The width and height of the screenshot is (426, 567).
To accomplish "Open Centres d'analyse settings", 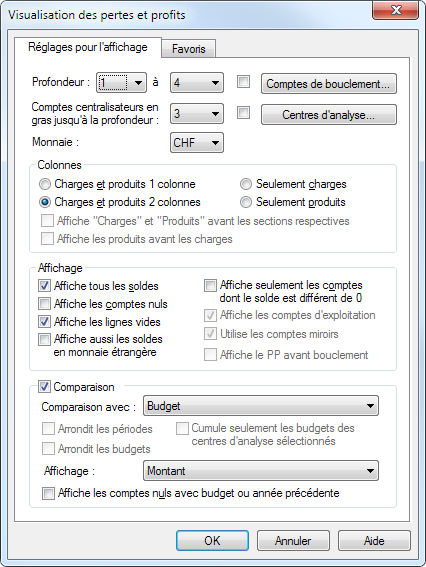I will click(x=329, y=115).
